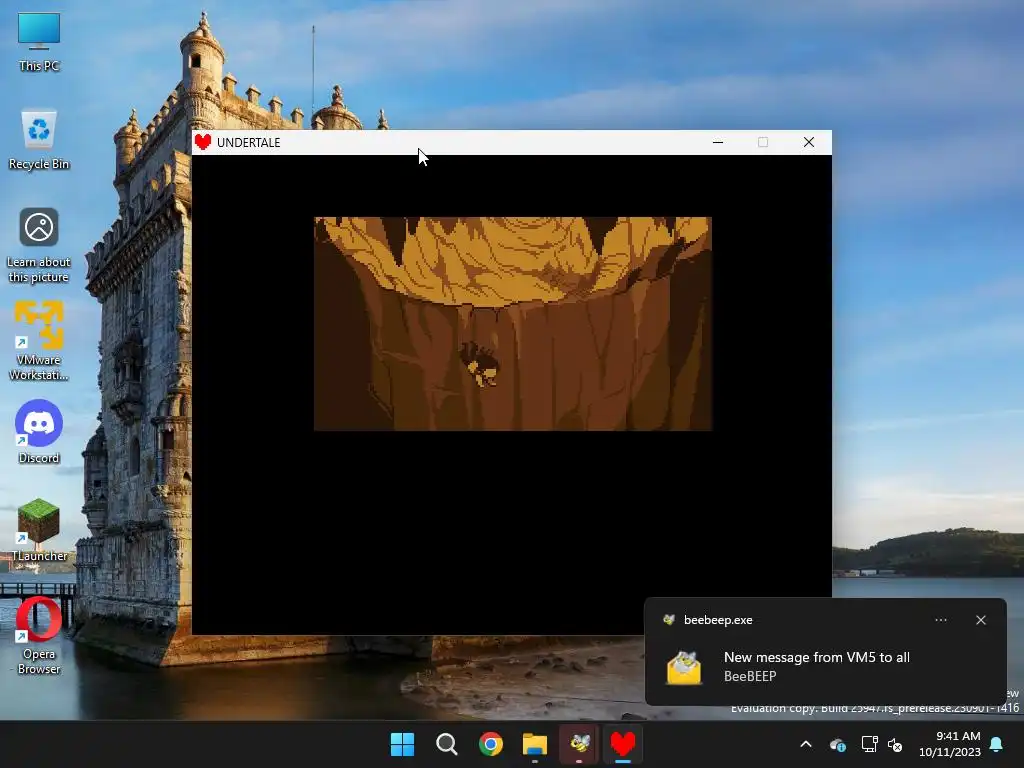This screenshot has height=768, width=1024.
Task: Minimize the UNDERTALE window
Action: (718, 142)
